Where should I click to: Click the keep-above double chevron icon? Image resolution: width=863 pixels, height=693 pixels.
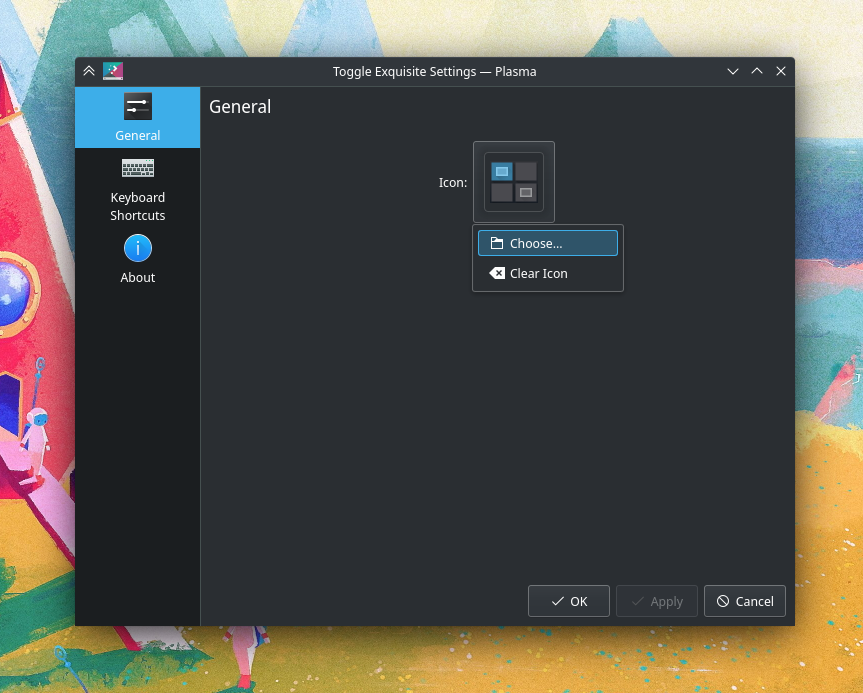pyautogui.click(x=89, y=72)
